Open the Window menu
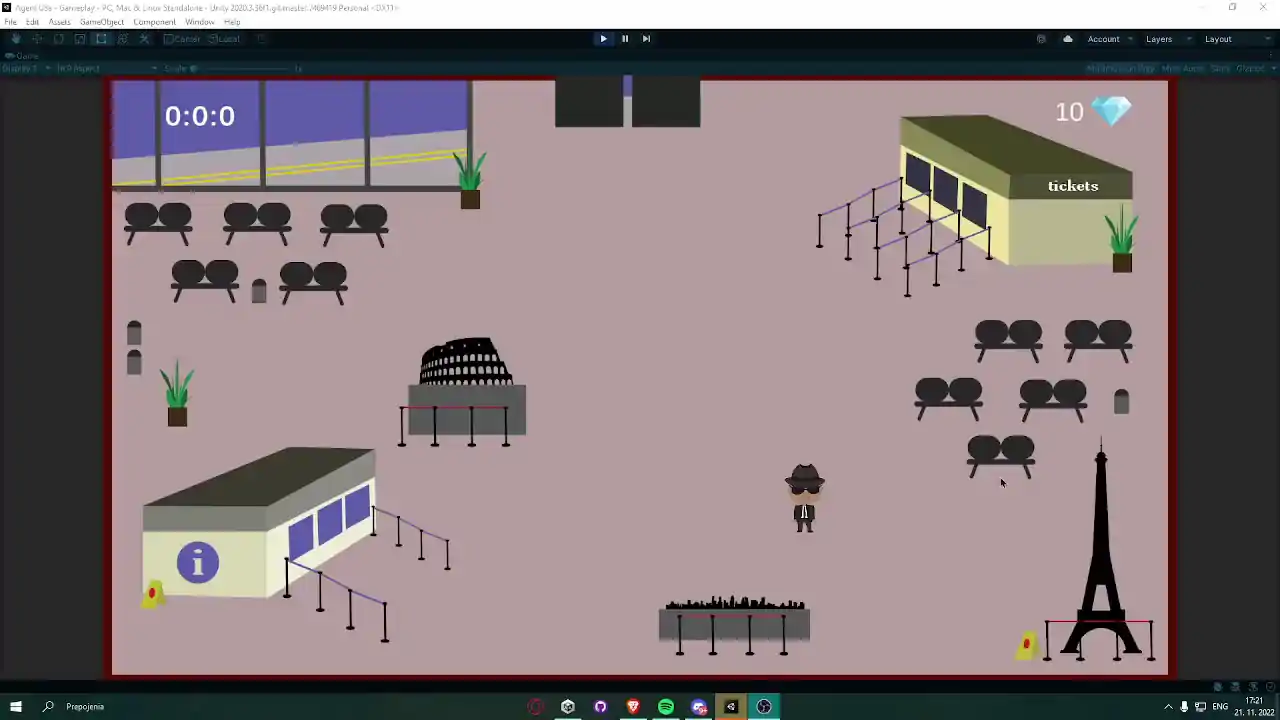 (x=199, y=22)
